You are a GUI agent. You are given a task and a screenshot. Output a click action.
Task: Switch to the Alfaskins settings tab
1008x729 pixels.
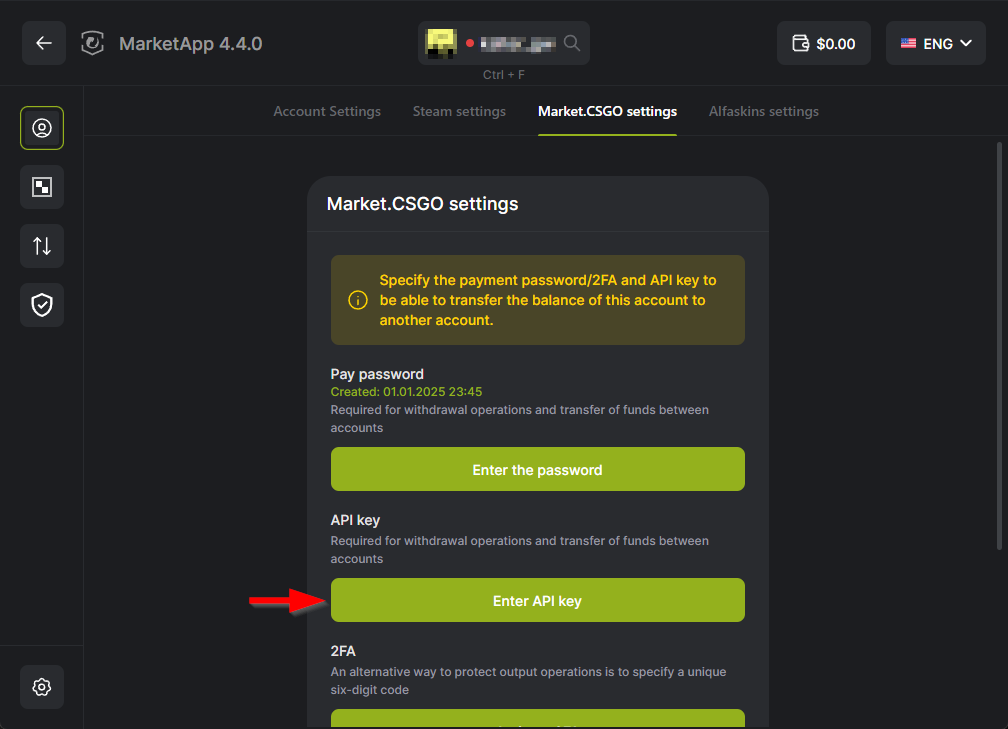coord(764,111)
